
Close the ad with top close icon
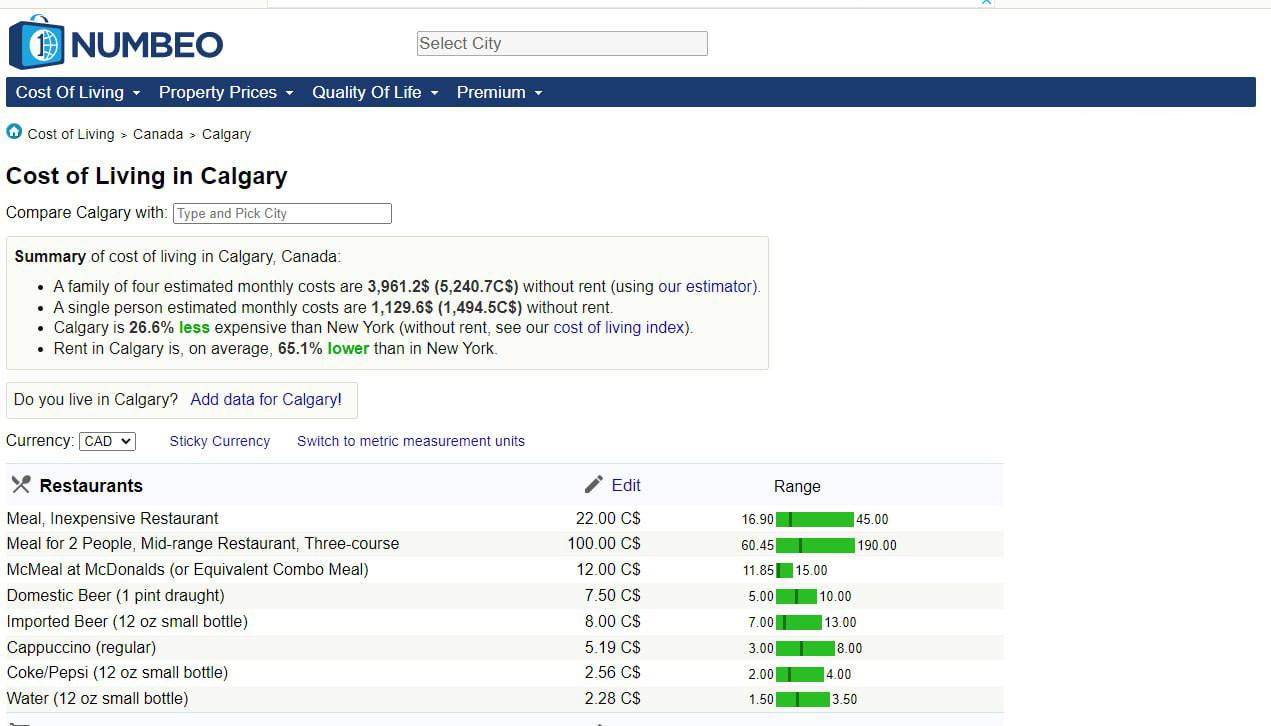986,3
